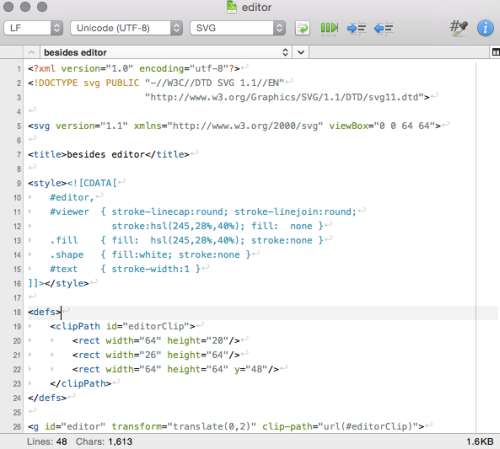Image resolution: width=500 pixels, height=449 pixels.
Task: Click the stroke:hsl value on line 12
Action: (178, 226)
